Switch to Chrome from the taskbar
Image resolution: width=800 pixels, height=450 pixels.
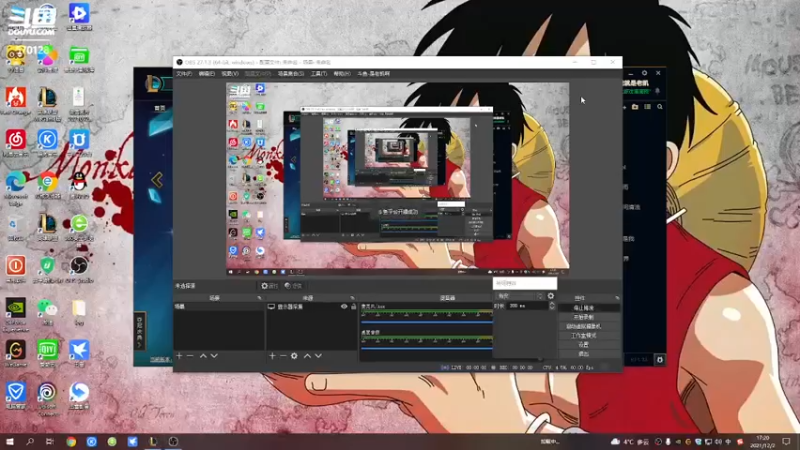click(71, 441)
